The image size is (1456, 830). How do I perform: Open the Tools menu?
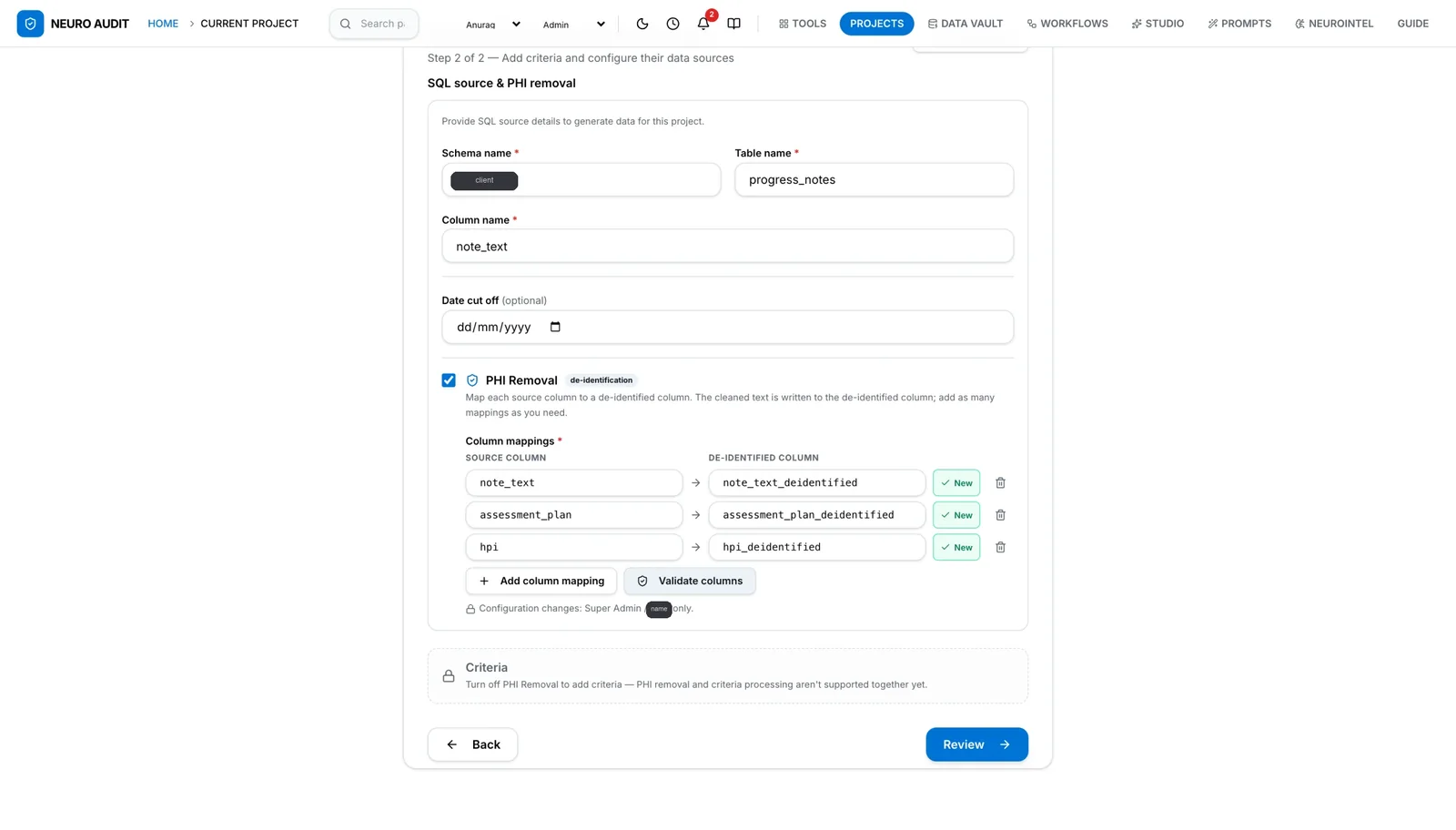click(x=803, y=24)
